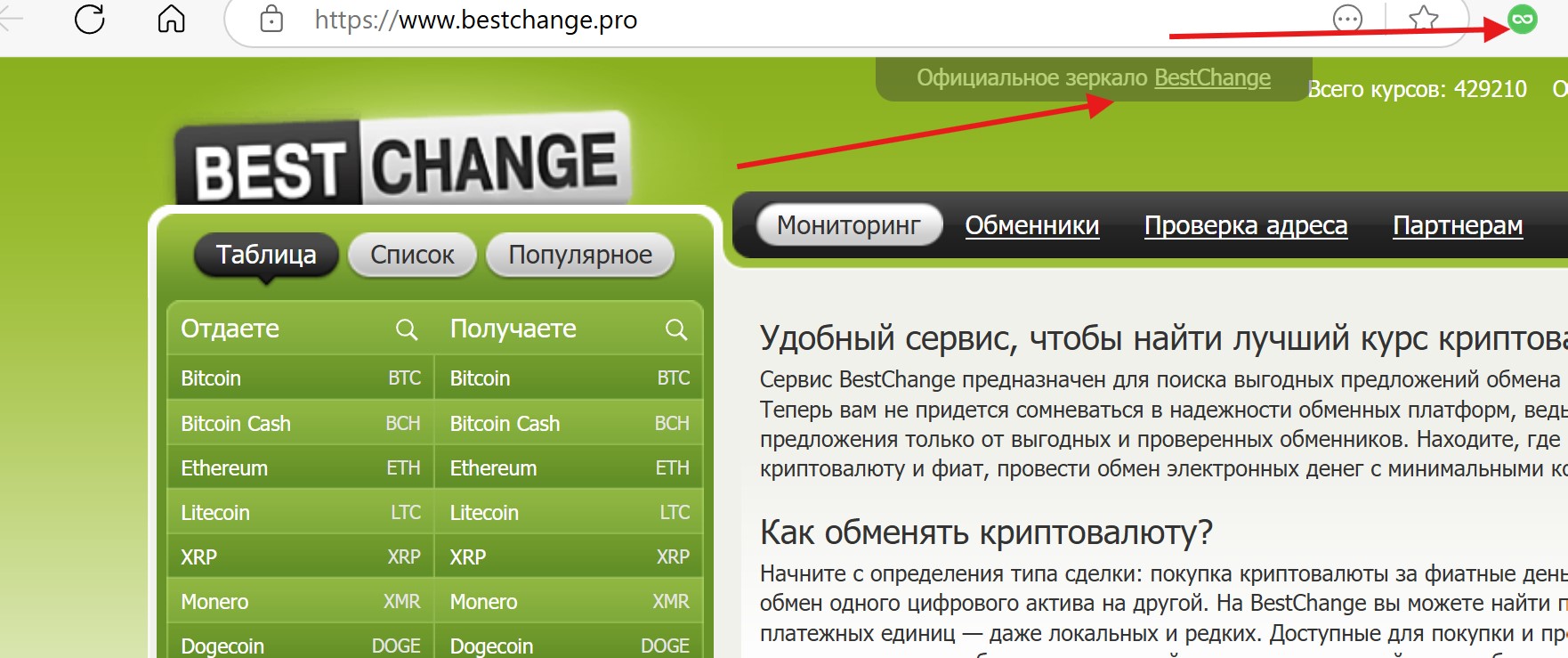Open the green infinity extension icon
Image resolution: width=1568 pixels, height=658 pixels.
[x=1523, y=19]
